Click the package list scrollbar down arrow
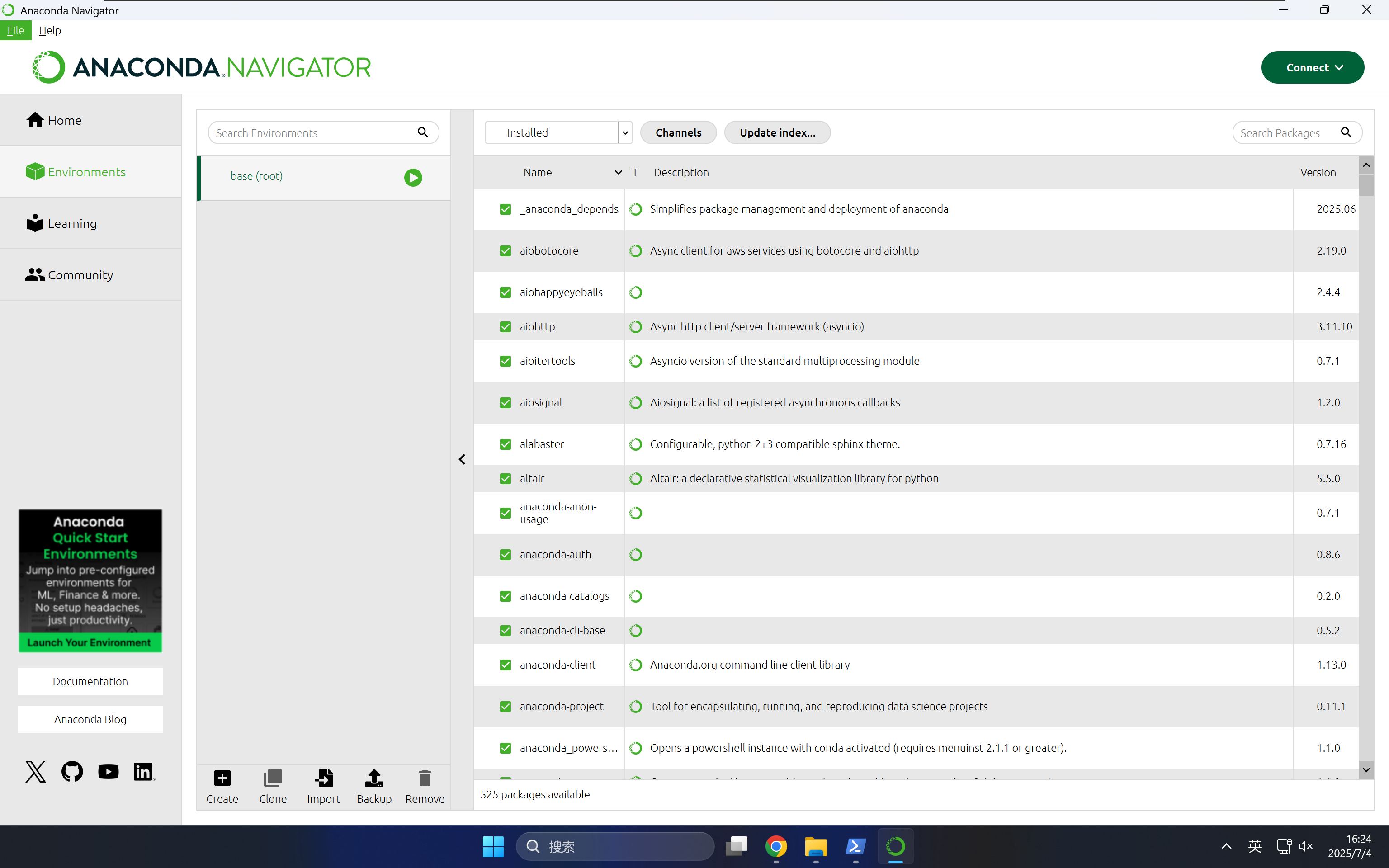1389x868 pixels. tap(1366, 770)
